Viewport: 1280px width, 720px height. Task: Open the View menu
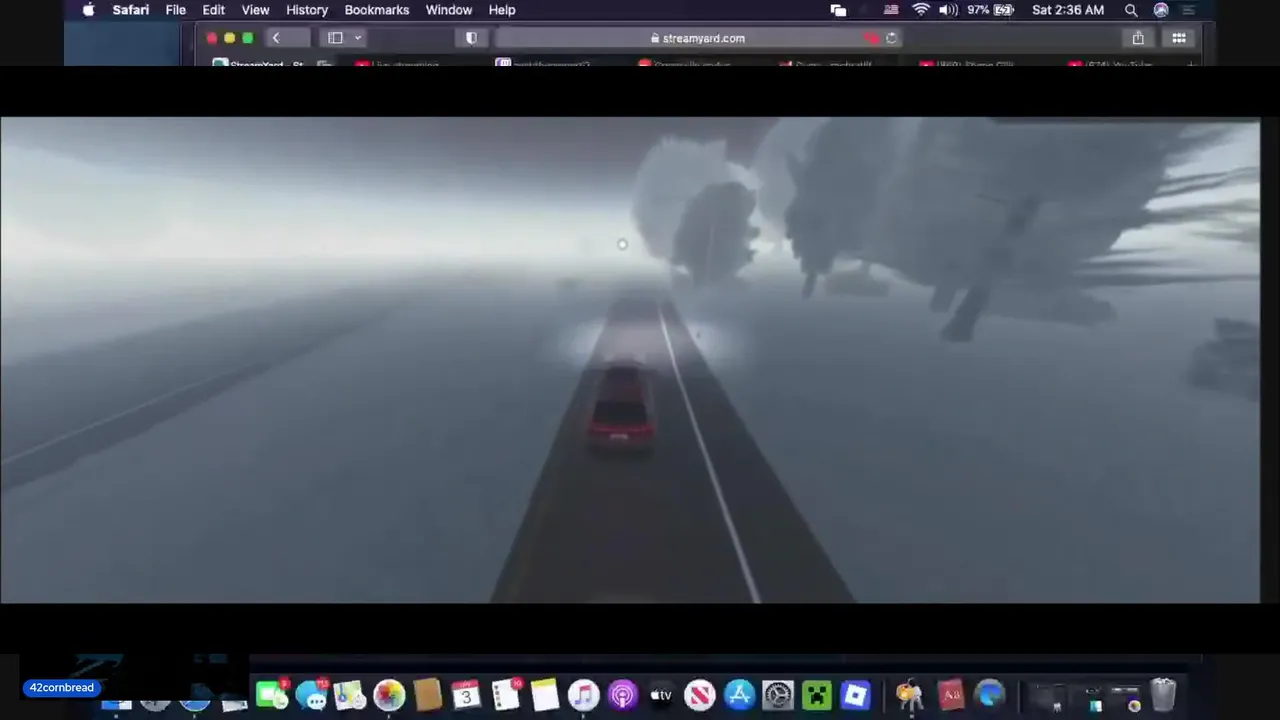pos(255,10)
